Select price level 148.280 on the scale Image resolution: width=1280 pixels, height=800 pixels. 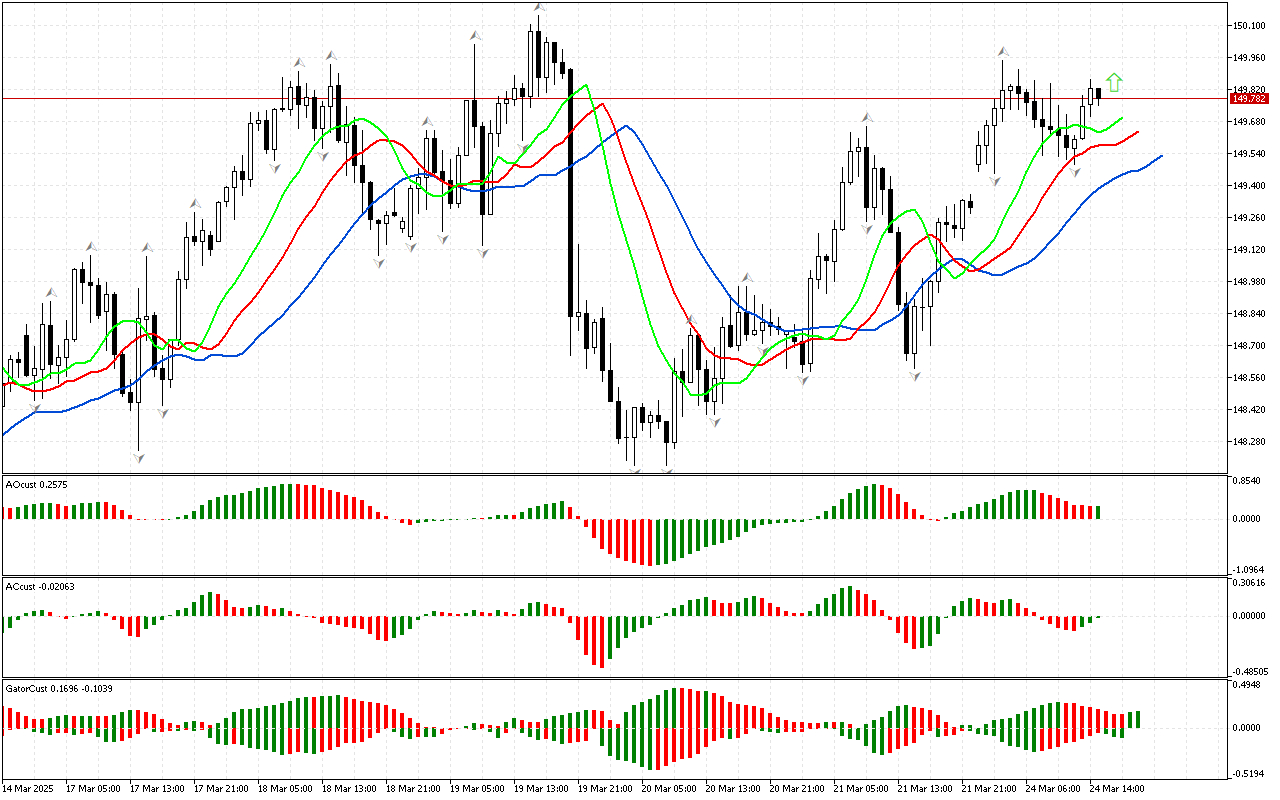click(x=1250, y=441)
